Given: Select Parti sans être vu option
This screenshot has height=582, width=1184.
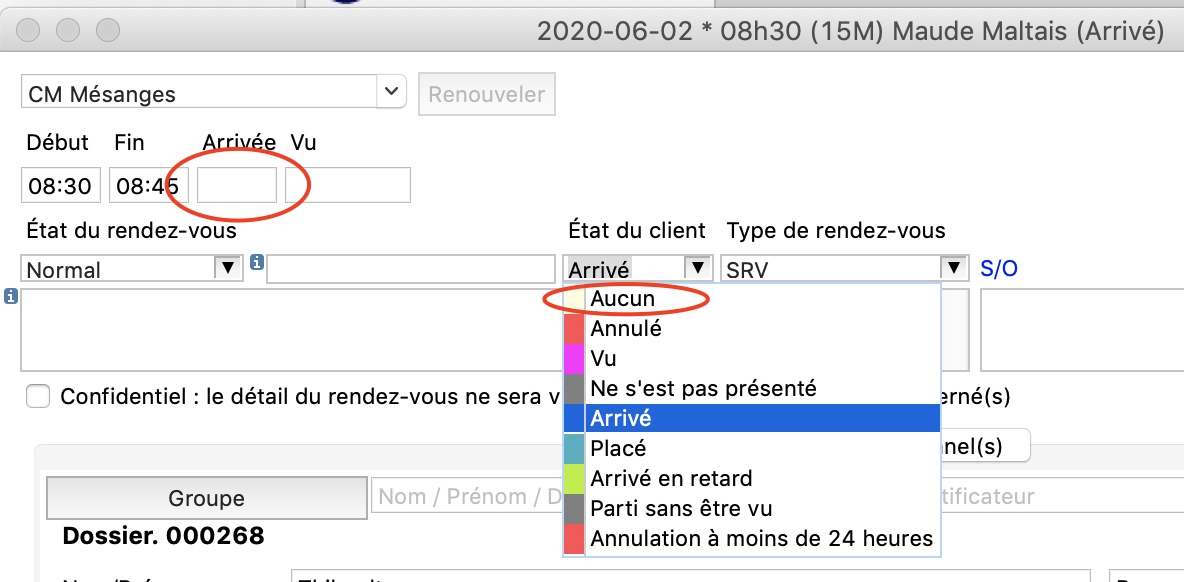Looking at the screenshot, I should 681,508.
